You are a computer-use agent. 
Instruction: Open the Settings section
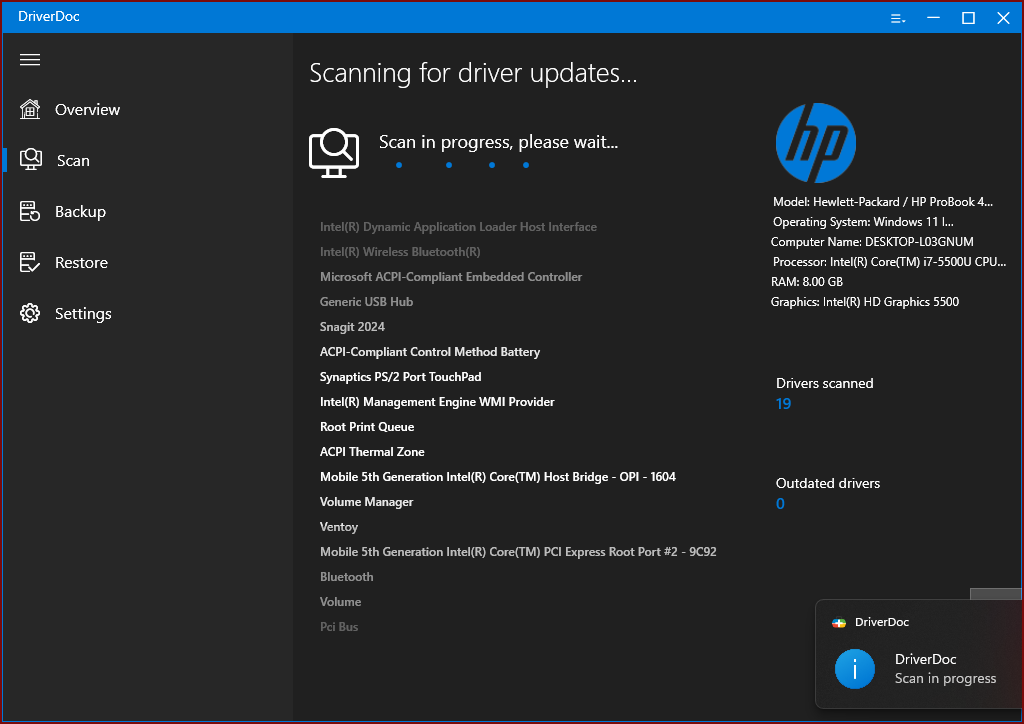click(83, 314)
